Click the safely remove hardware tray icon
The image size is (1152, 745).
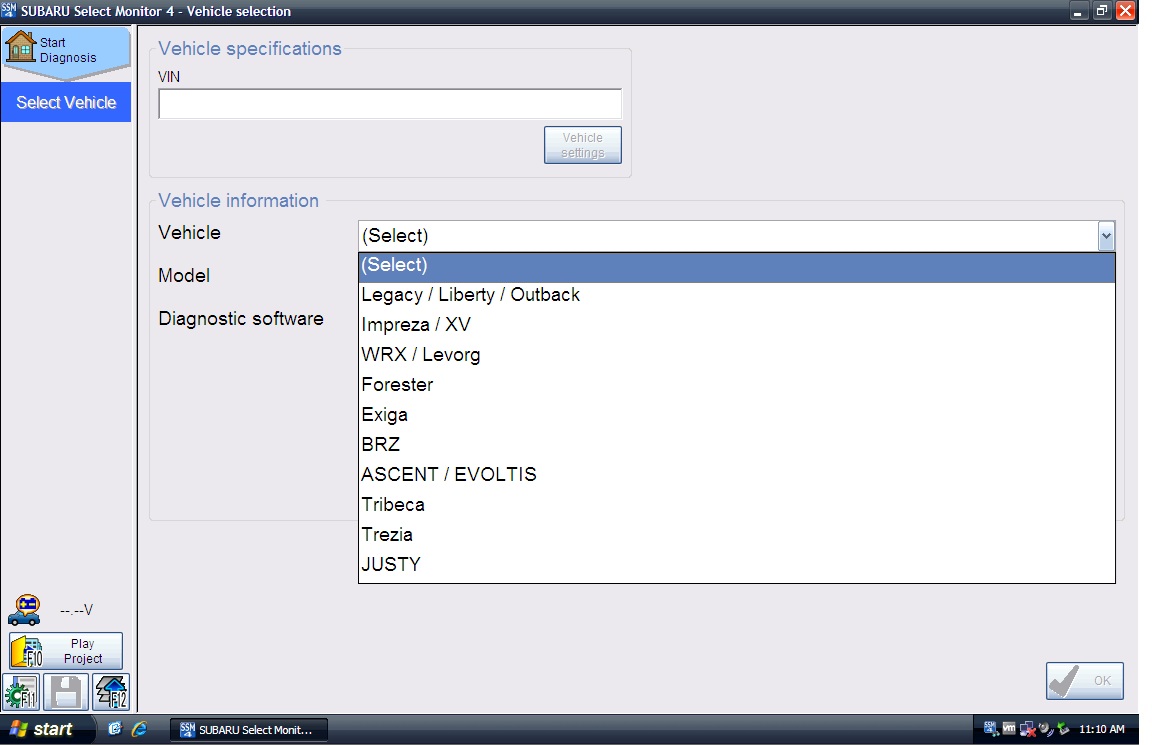[1063, 729]
